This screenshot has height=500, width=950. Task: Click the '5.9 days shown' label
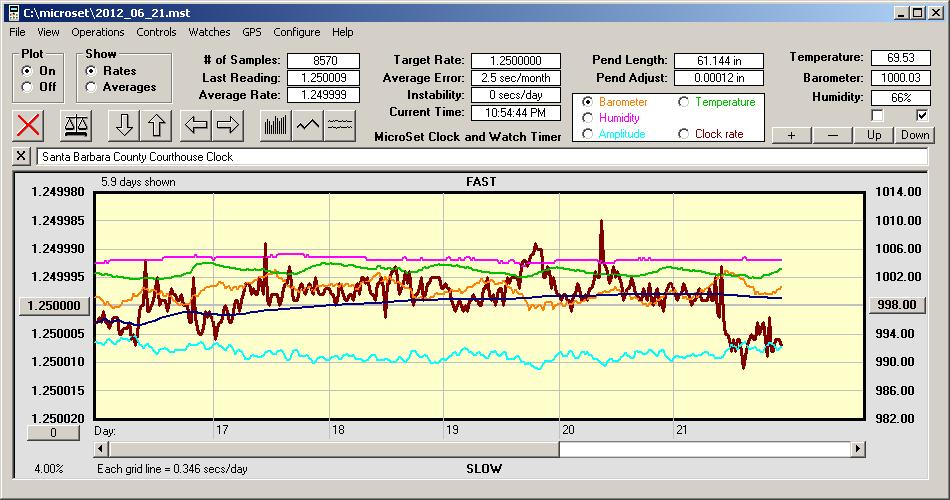coord(138,182)
